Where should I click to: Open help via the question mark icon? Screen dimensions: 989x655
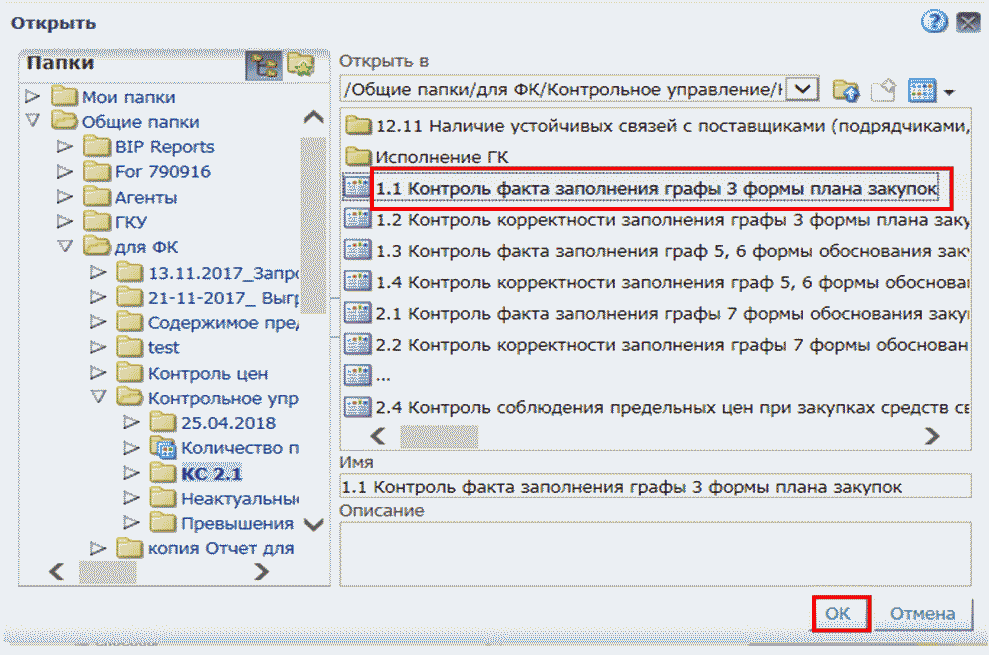pyautogui.click(x=934, y=22)
